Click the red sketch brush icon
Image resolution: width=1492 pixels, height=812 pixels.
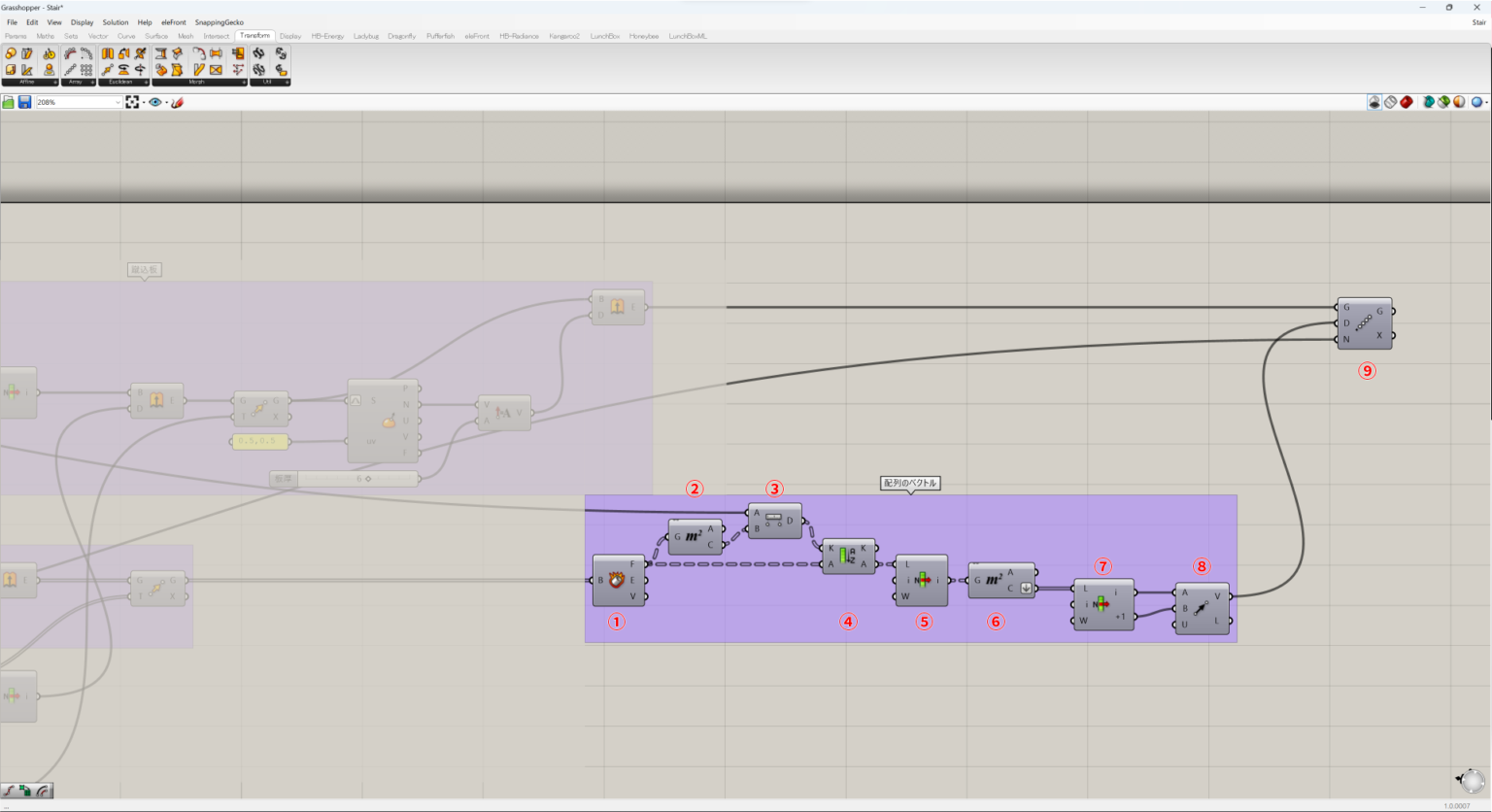point(177,102)
